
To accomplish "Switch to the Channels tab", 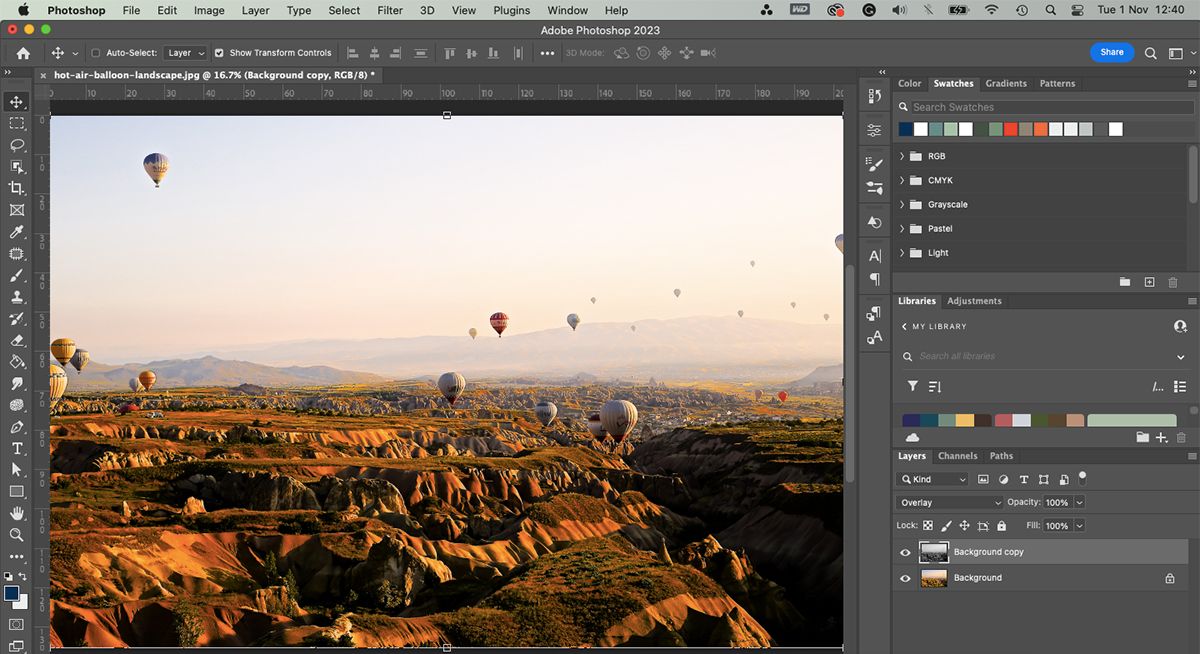I will tap(958, 455).
